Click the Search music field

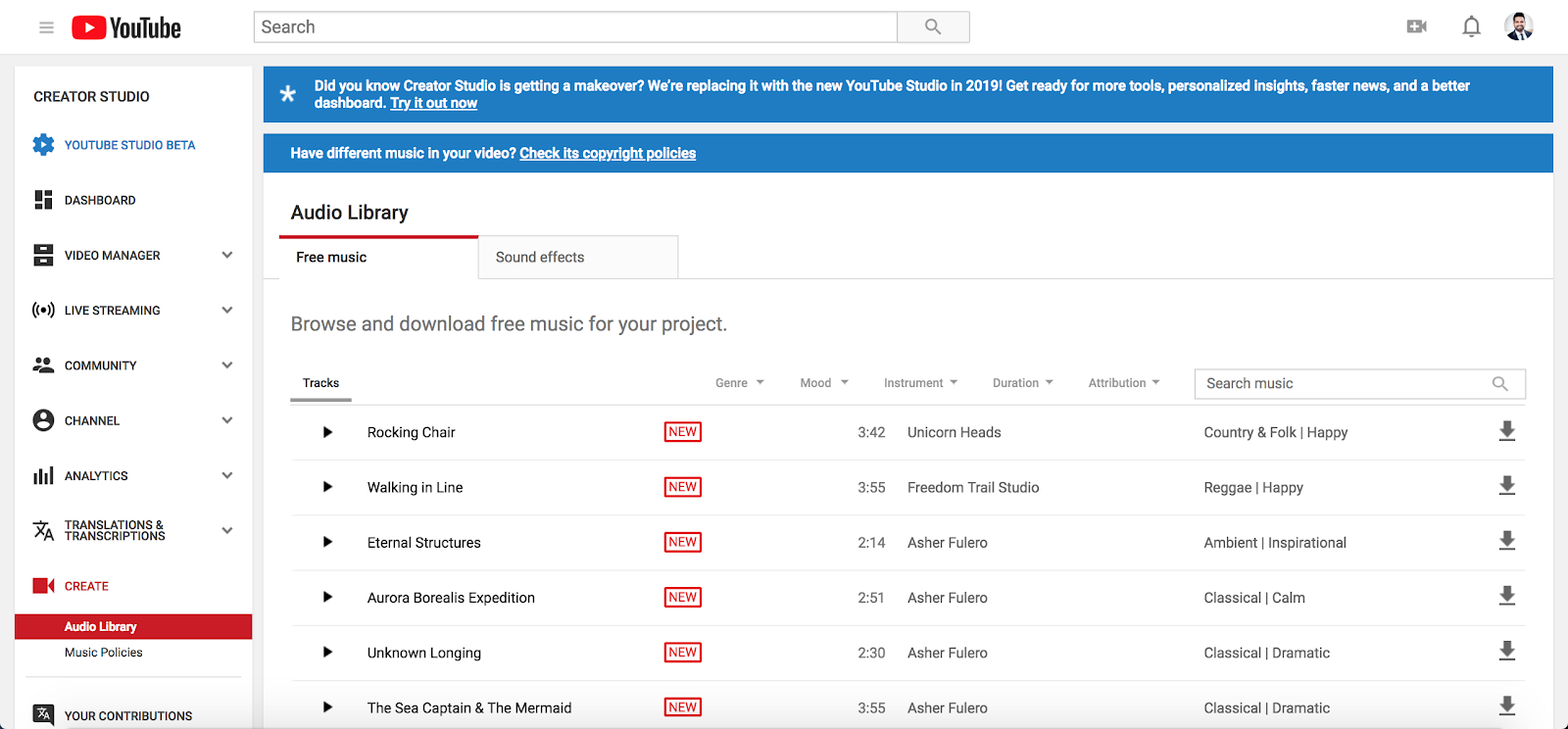(1360, 384)
